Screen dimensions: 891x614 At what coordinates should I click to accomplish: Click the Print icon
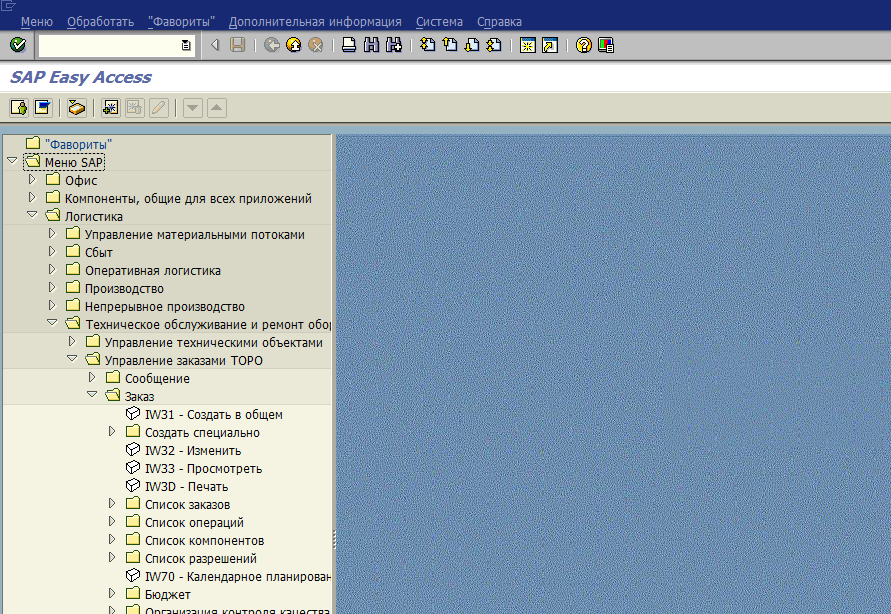349,45
